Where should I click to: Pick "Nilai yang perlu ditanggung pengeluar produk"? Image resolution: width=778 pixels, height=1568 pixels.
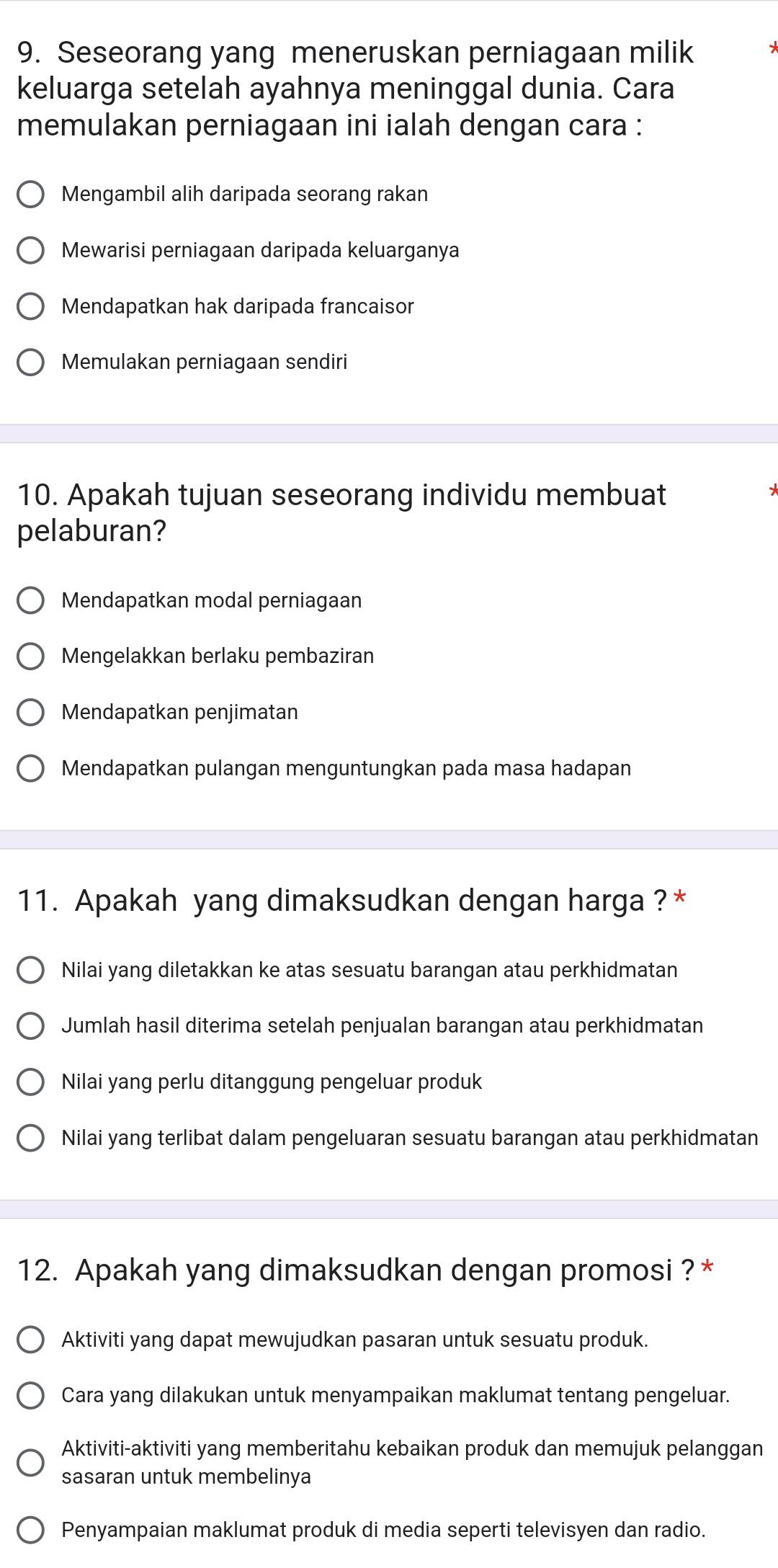pyautogui.click(x=30, y=1082)
